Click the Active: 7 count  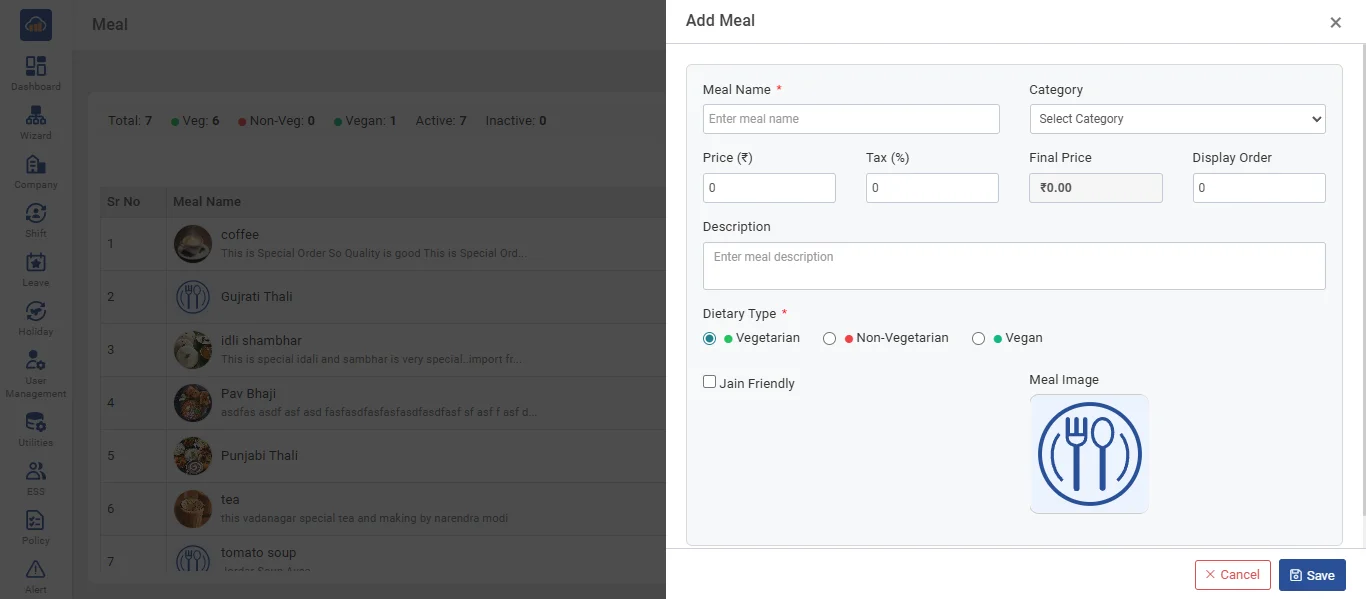pos(441,121)
